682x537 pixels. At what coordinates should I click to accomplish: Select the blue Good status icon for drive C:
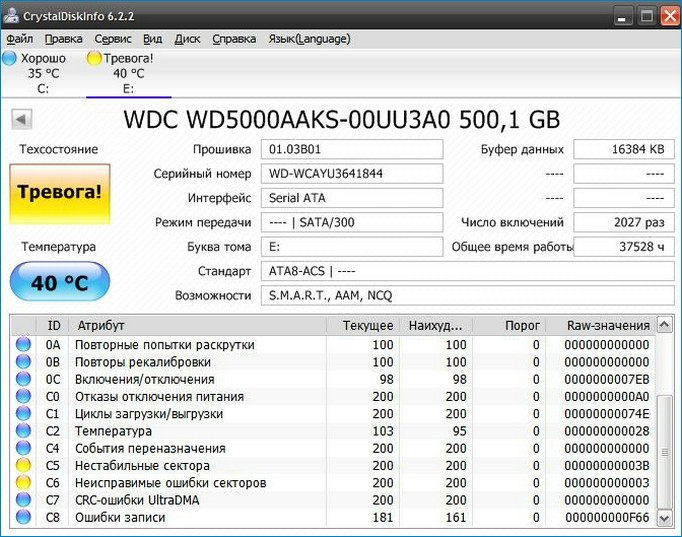pos(9,59)
